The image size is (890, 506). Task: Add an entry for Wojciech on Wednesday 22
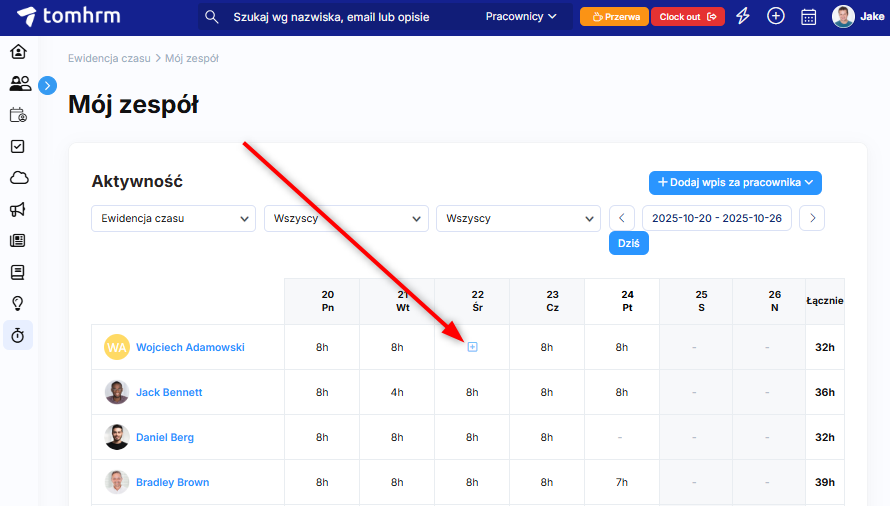coord(473,347)
